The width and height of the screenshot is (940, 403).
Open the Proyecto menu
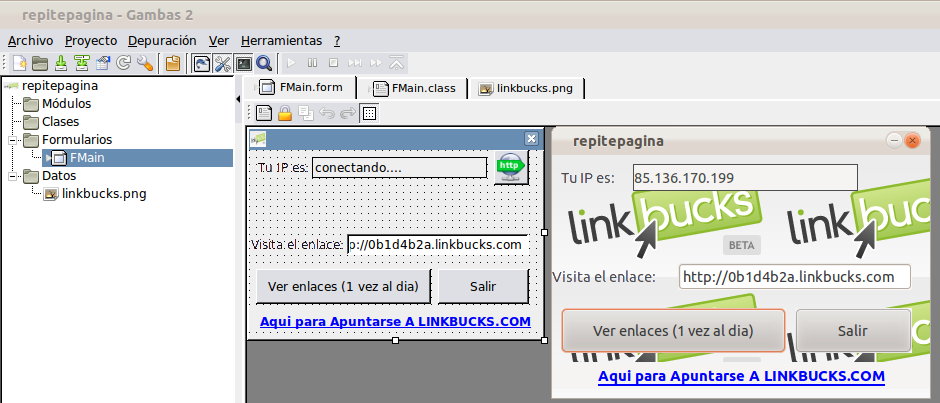[x=91, y=41]
